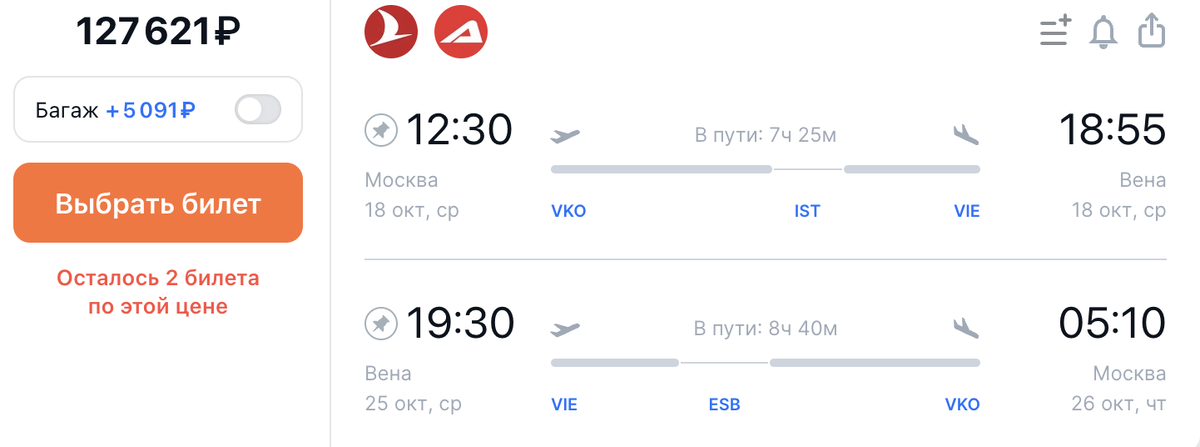The width and height of the screenshot is (1200, 447).
Task: Click the return flight route progress line
Action: 765,362
